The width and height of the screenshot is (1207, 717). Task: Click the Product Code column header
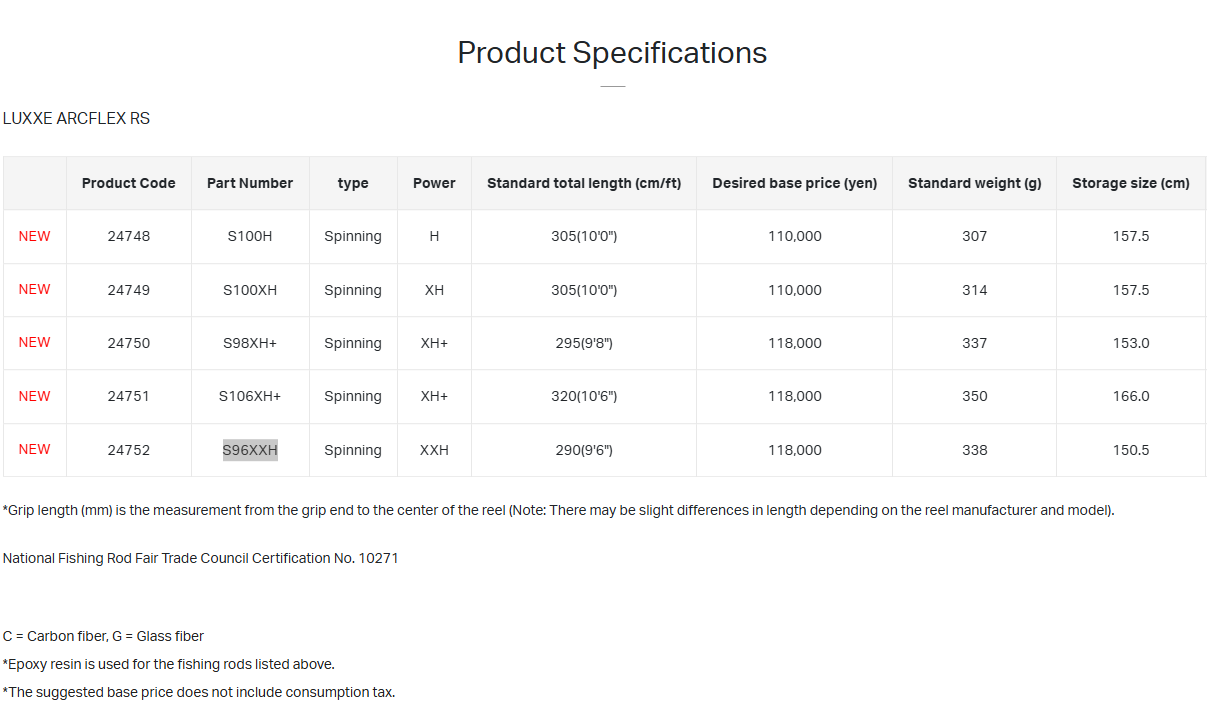(x=128, y=183)
